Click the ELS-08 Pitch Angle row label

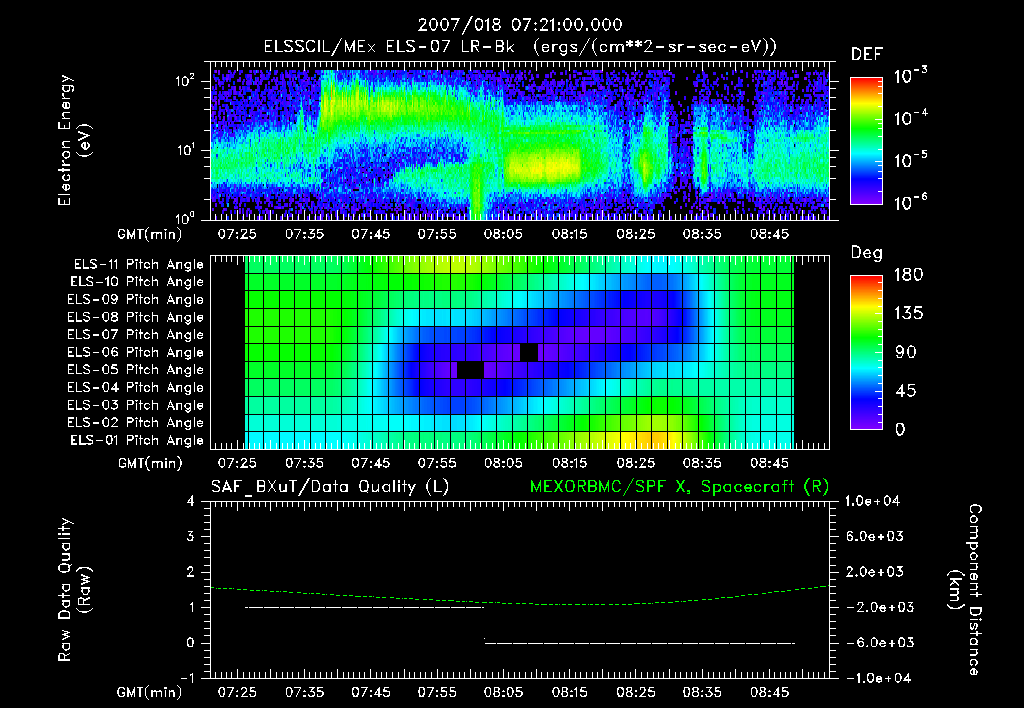[x=136, y=317]
